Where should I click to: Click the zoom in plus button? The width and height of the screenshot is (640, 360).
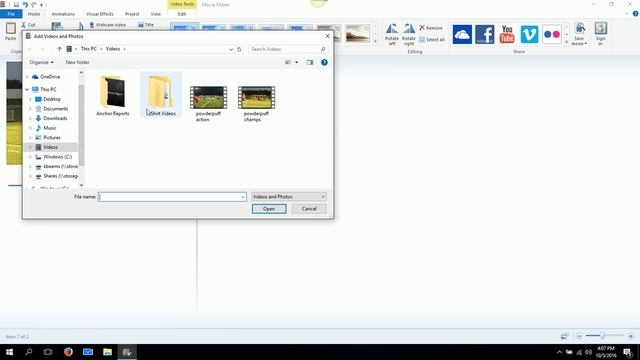[x=631, y=336]
